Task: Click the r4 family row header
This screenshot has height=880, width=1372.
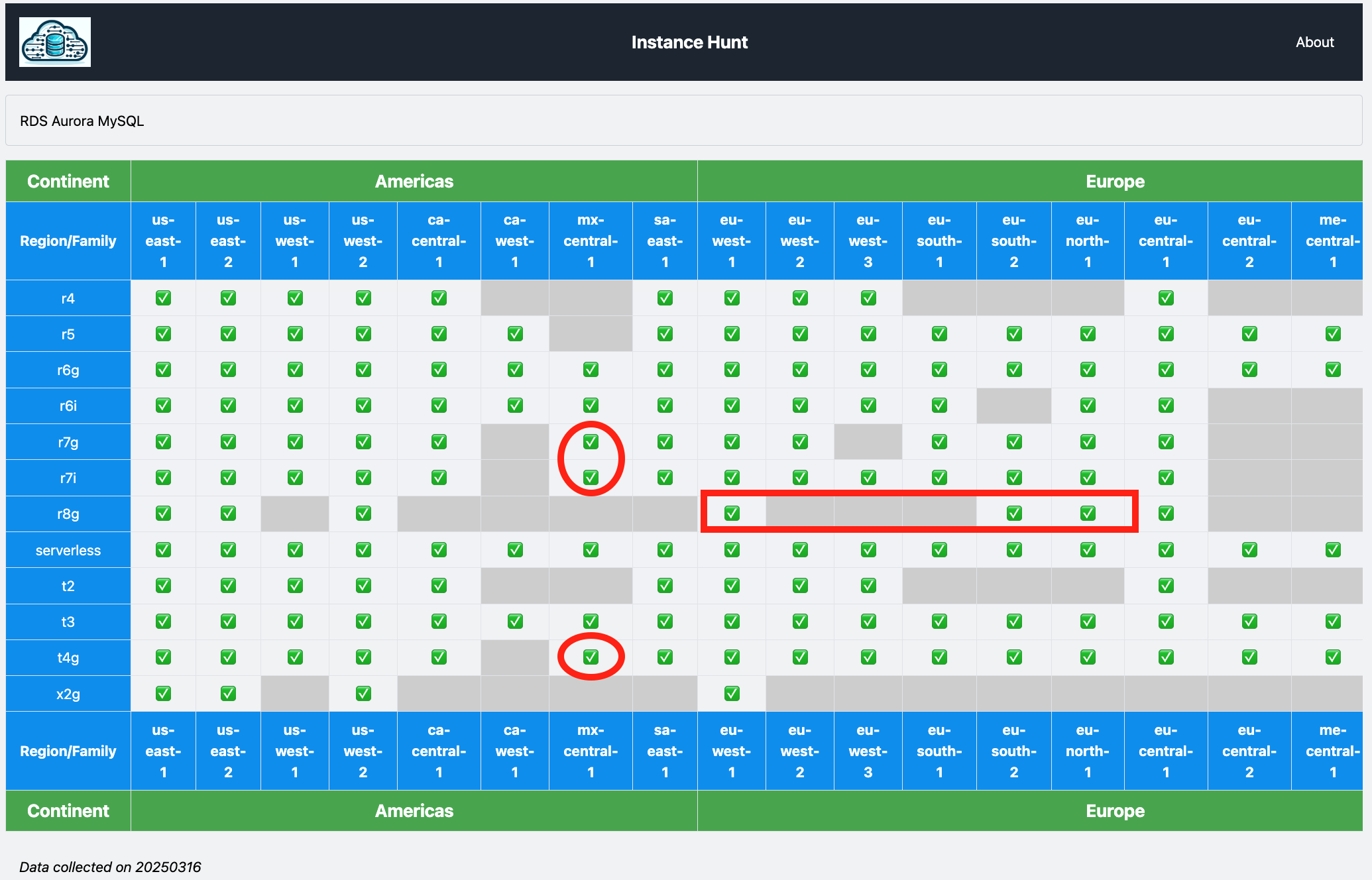Action: 68,298
